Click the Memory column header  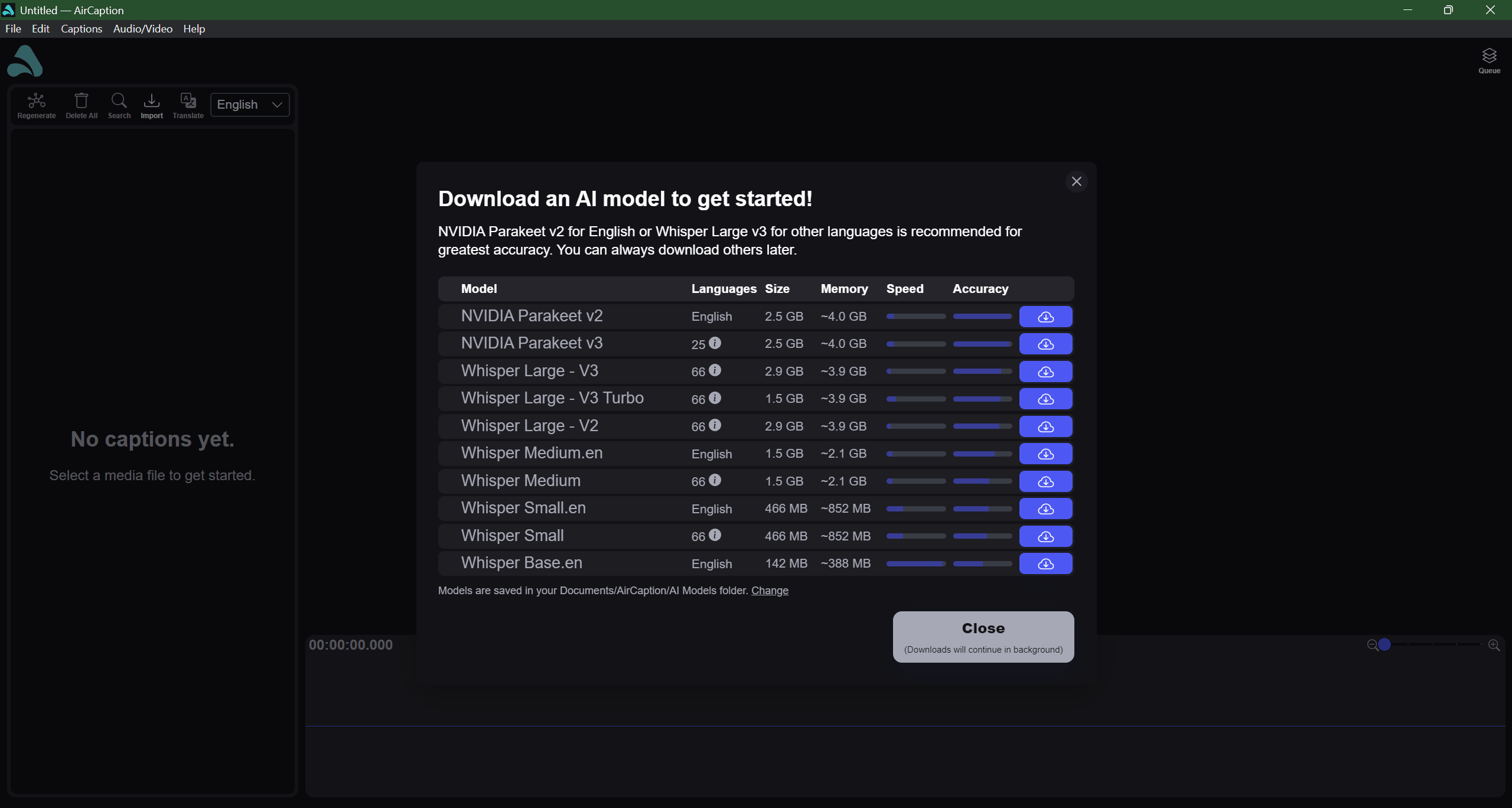(x=844, y=289)
